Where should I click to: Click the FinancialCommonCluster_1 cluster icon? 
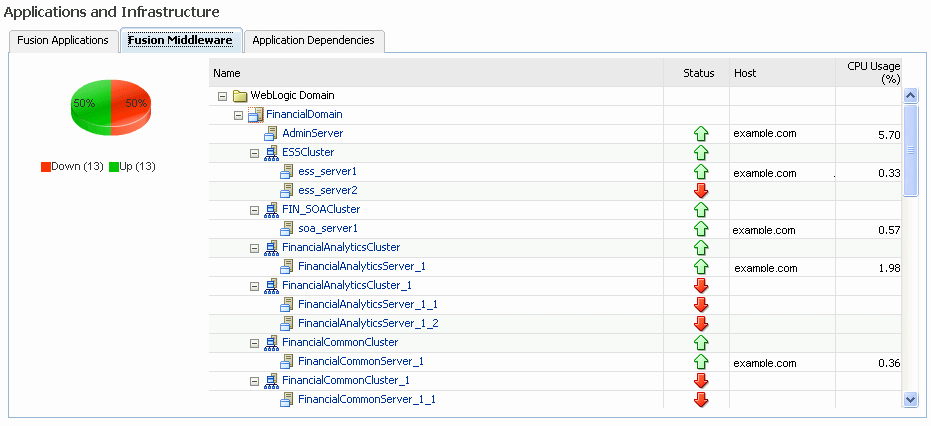coord(271,381)
